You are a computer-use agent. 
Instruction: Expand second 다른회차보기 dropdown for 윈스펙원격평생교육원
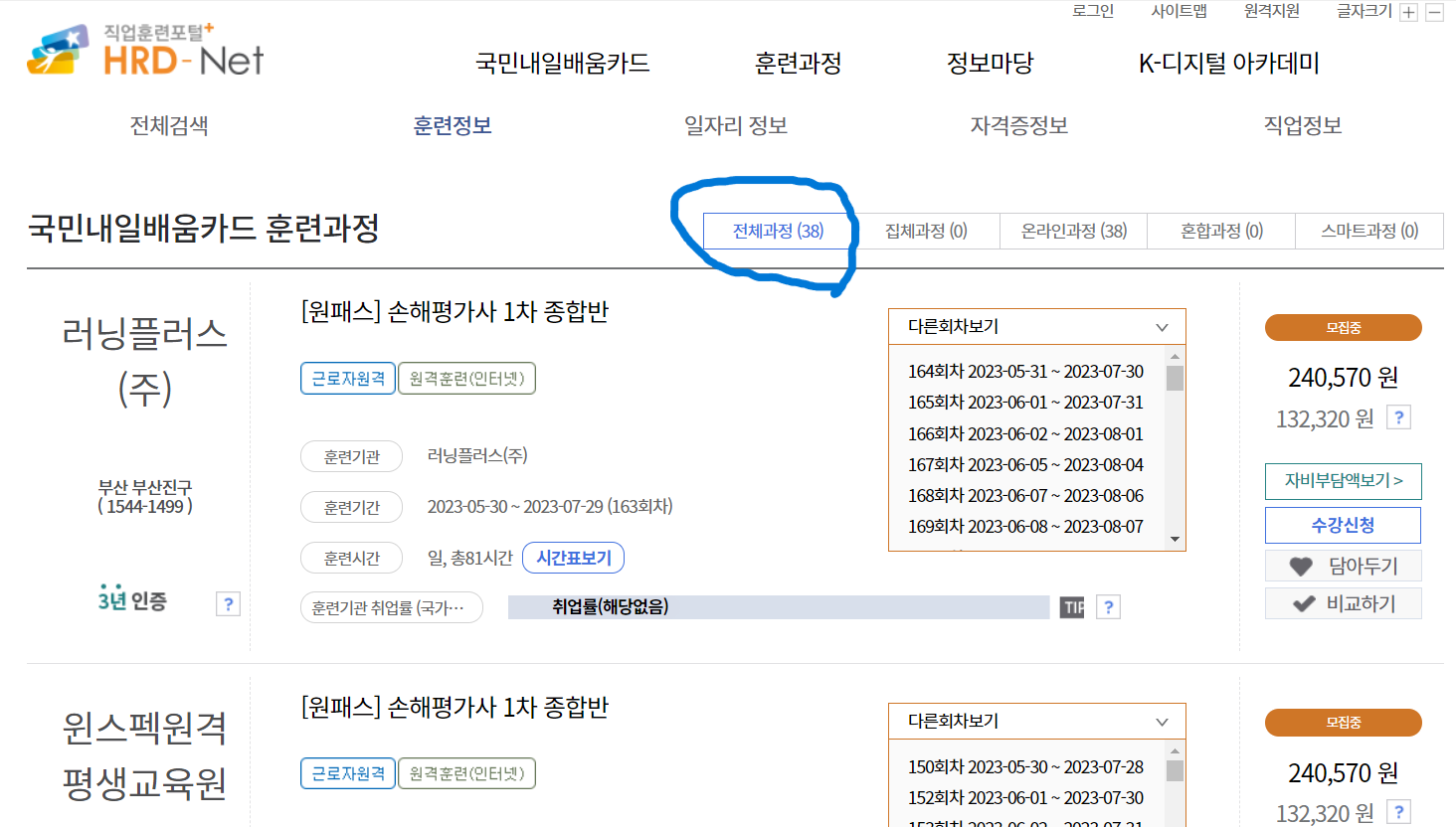click(x=1037, y=722)
